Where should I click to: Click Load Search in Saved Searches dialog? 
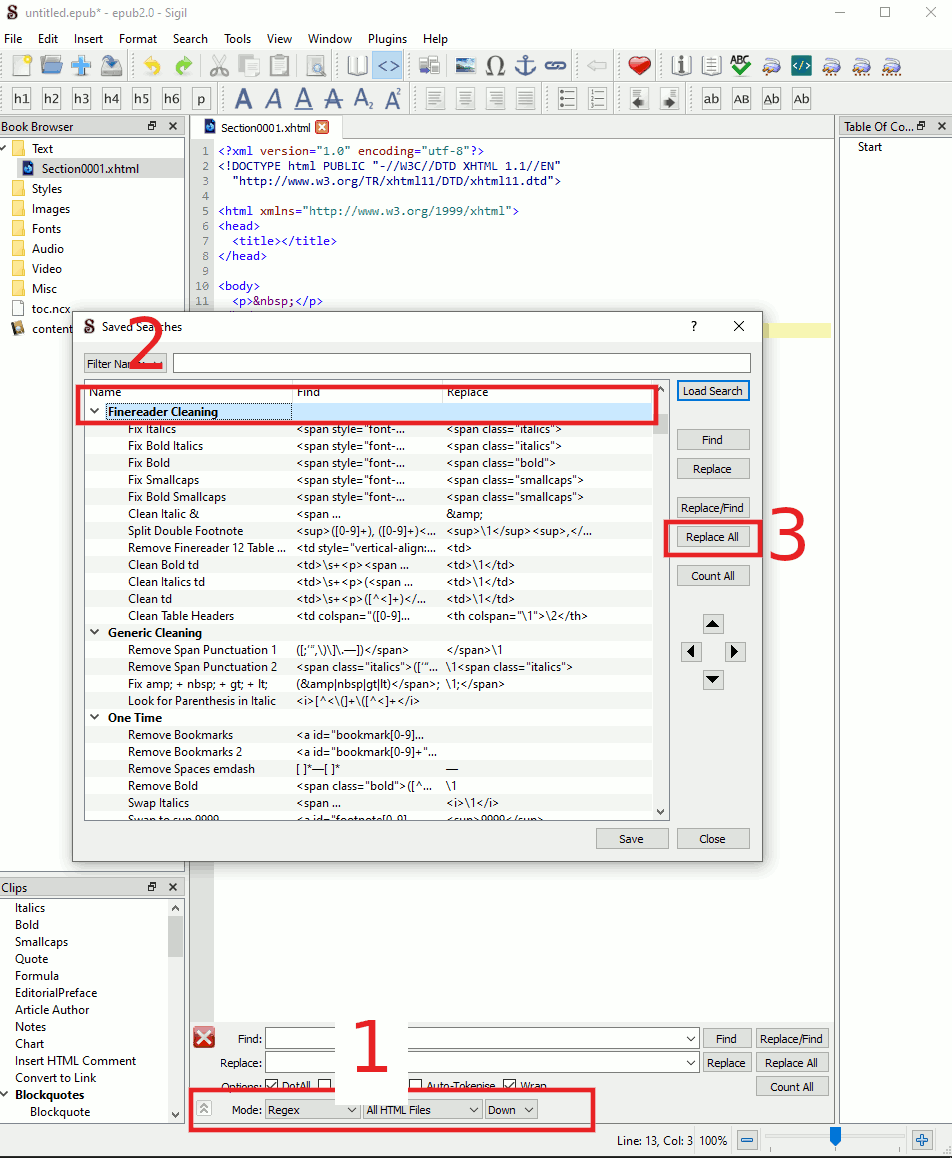point(713,391)
